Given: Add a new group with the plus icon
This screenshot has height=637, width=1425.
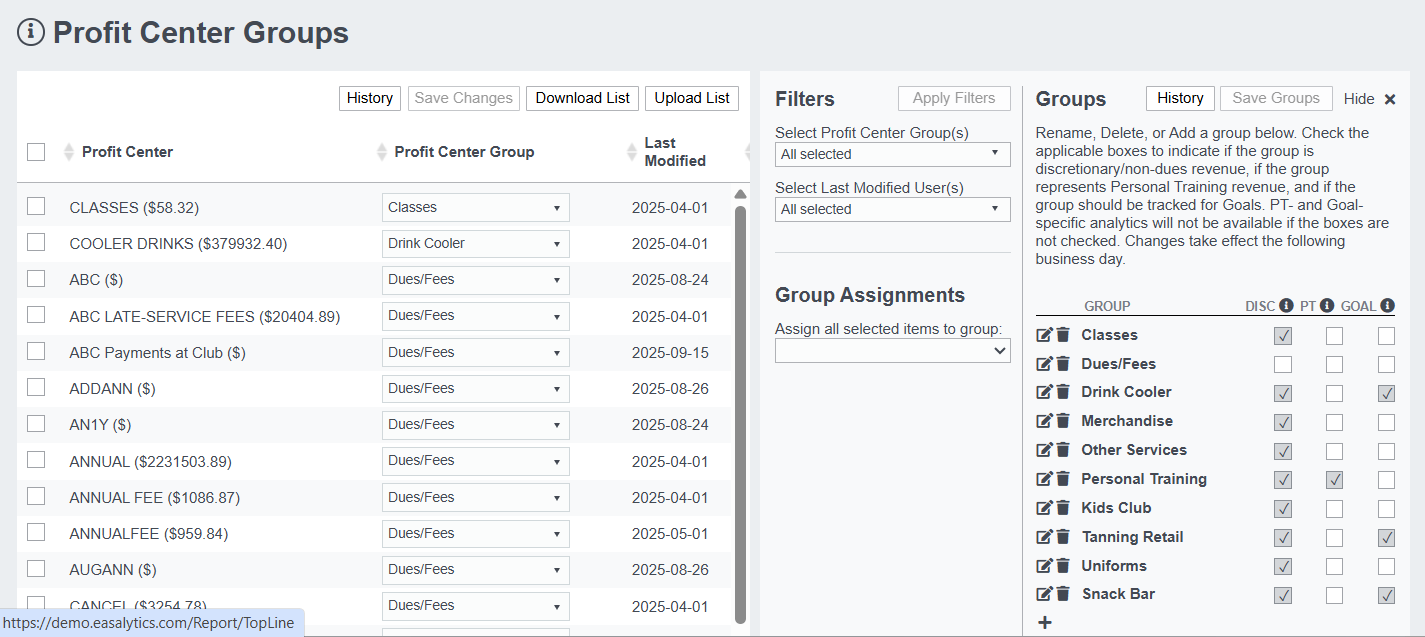Looking at the screenshot, I should point(1045,622).
